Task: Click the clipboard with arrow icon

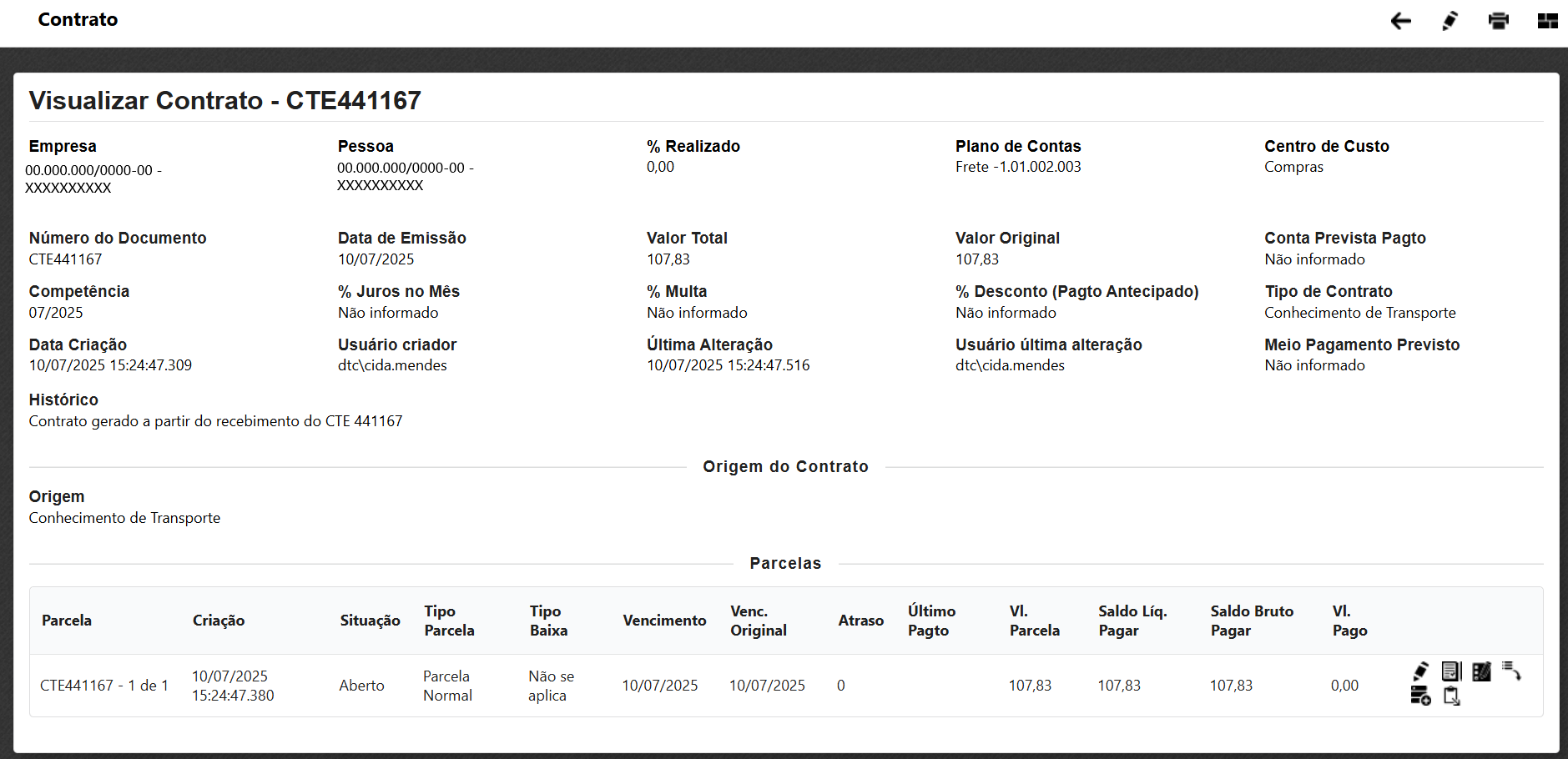Action: [1451, 696]
